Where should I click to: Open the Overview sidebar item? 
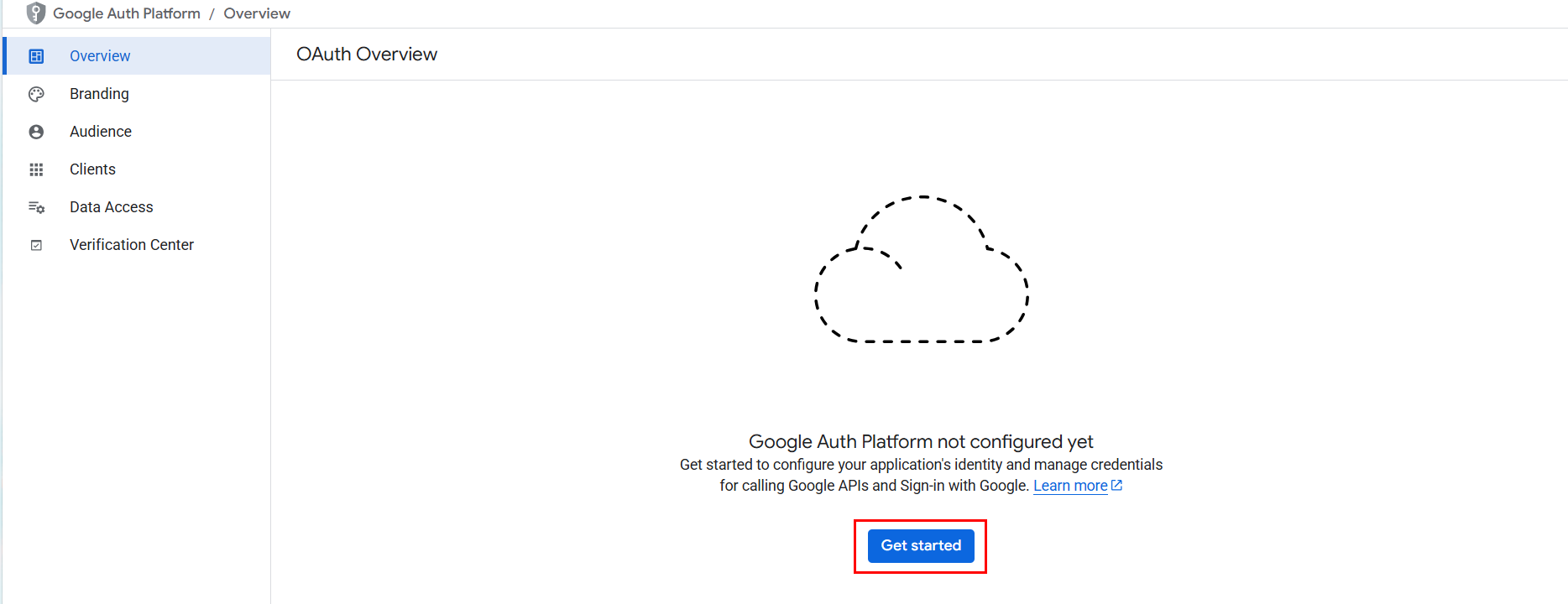137,56
